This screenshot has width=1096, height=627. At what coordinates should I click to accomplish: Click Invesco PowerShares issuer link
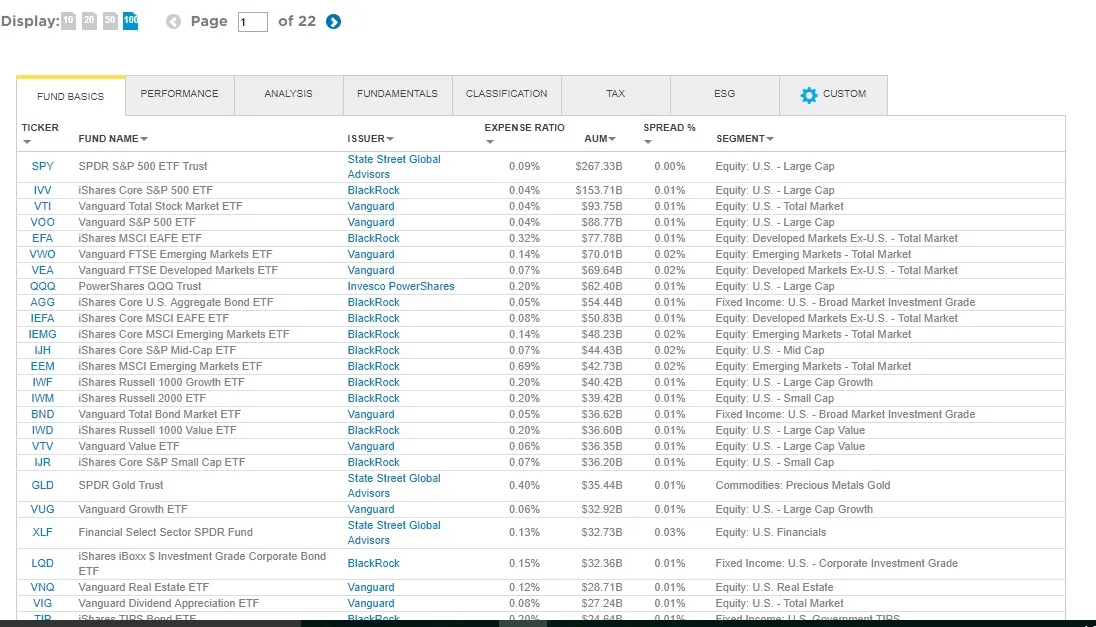coord(401,287)
